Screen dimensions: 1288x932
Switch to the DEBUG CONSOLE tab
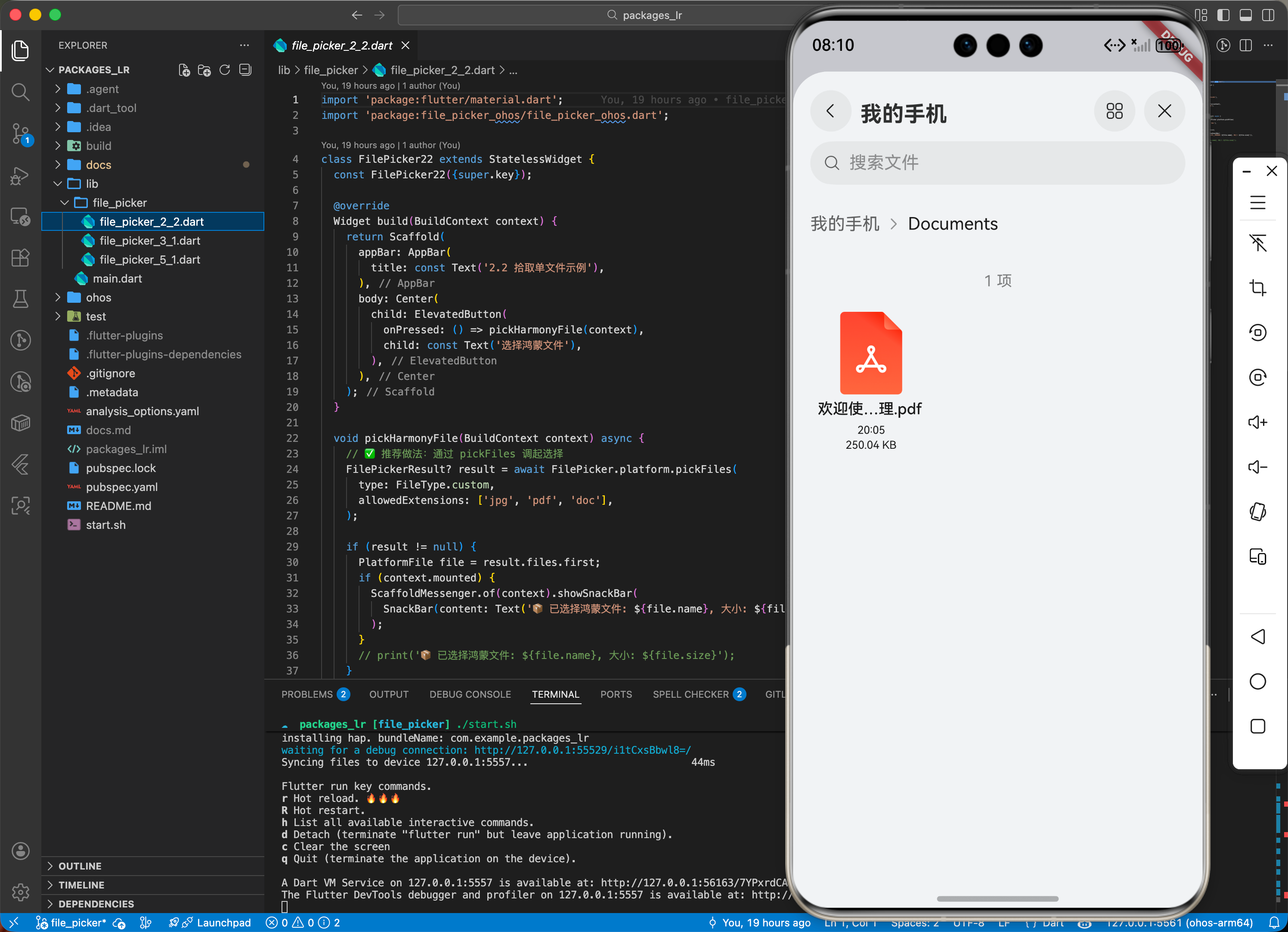click(470, 694)
